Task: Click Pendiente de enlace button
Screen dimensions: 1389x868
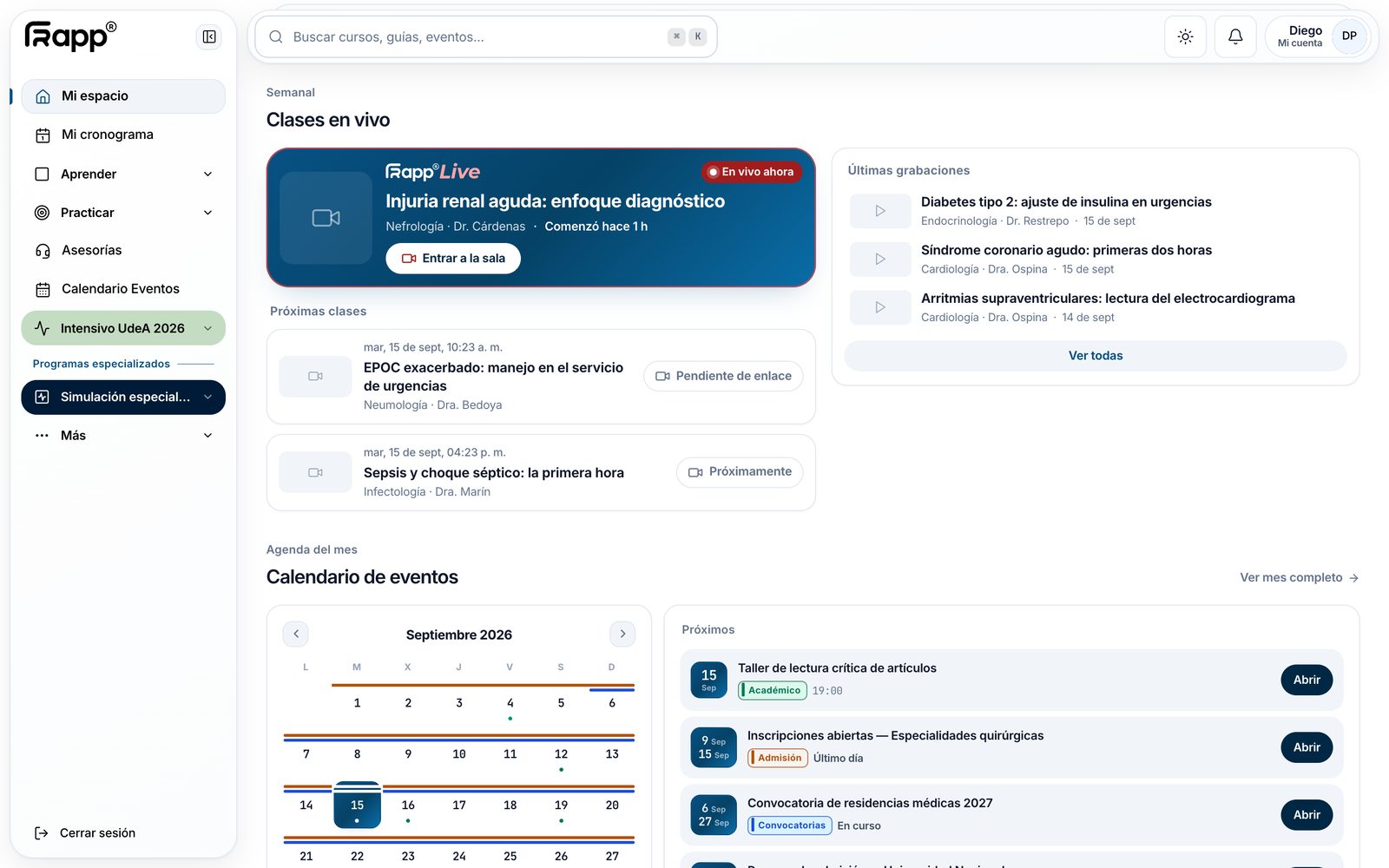Action: [x=723, y=376]
